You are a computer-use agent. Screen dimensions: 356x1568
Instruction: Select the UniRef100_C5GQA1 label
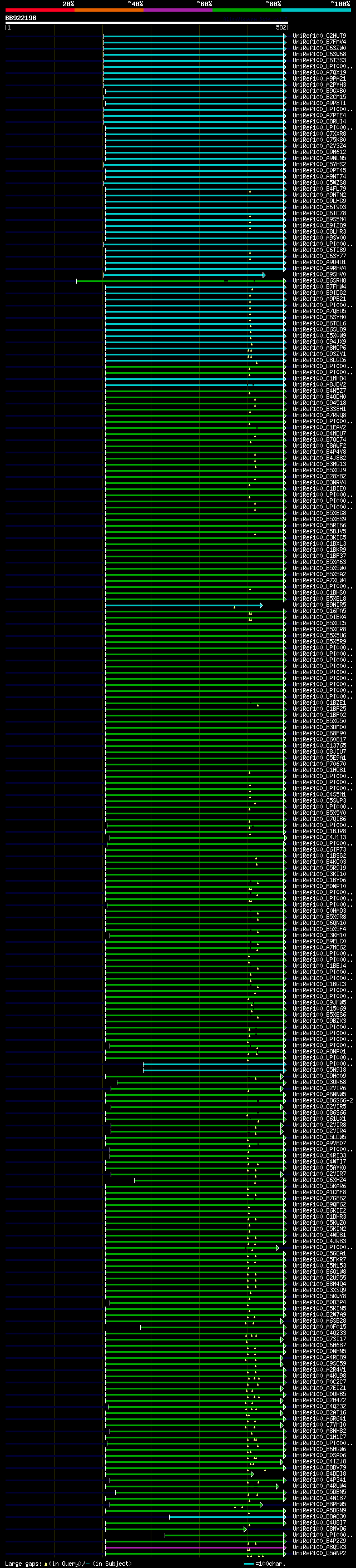pos(319,1253)
